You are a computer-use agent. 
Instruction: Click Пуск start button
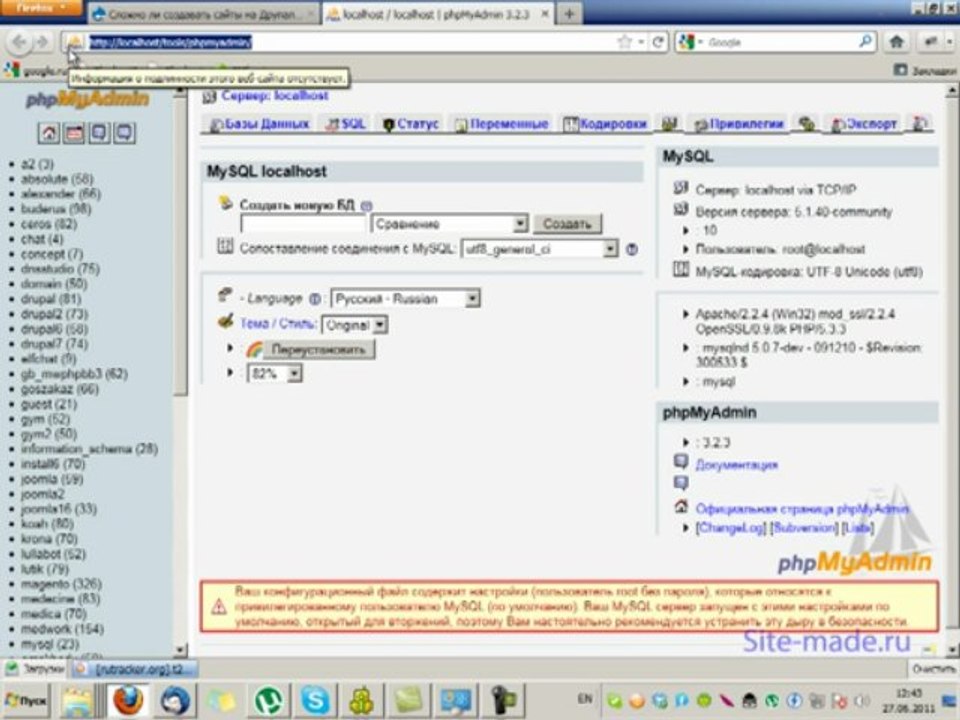click(x=26, y=700)
